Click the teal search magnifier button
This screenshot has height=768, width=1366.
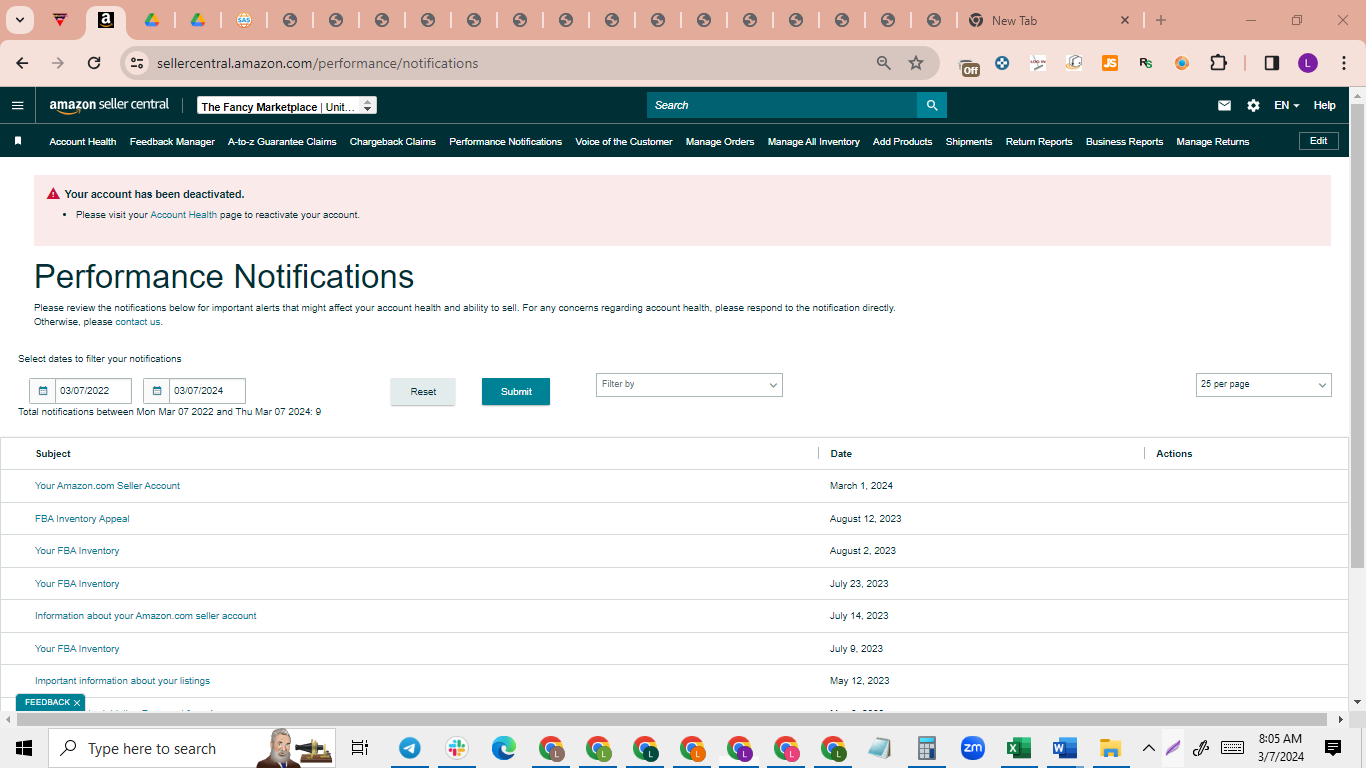[932, 105]
